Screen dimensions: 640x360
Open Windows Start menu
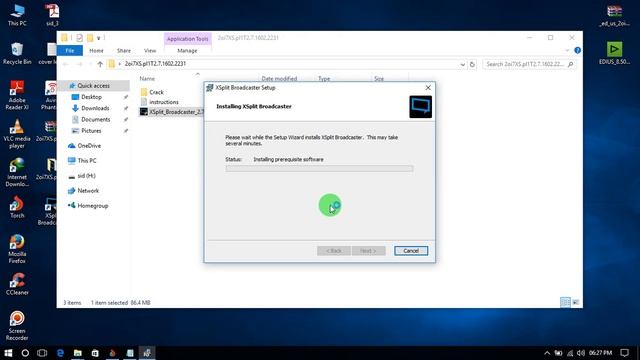click(8, 353)
